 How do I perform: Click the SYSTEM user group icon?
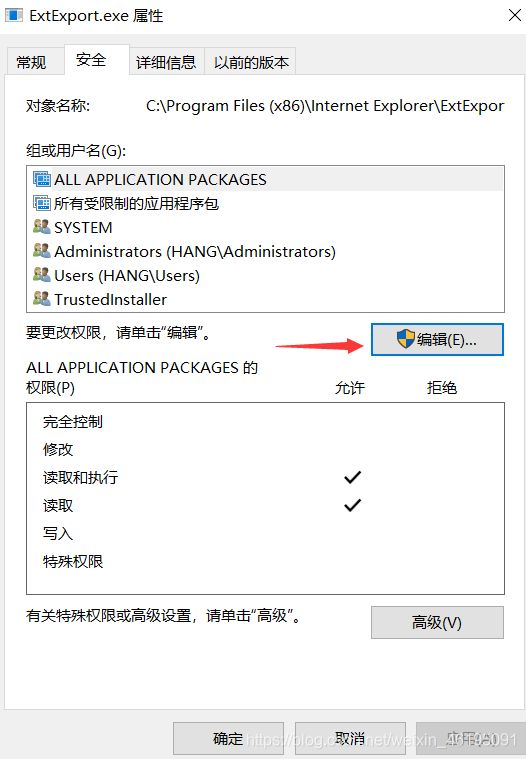pyautogui.click(x=42, y=227)
